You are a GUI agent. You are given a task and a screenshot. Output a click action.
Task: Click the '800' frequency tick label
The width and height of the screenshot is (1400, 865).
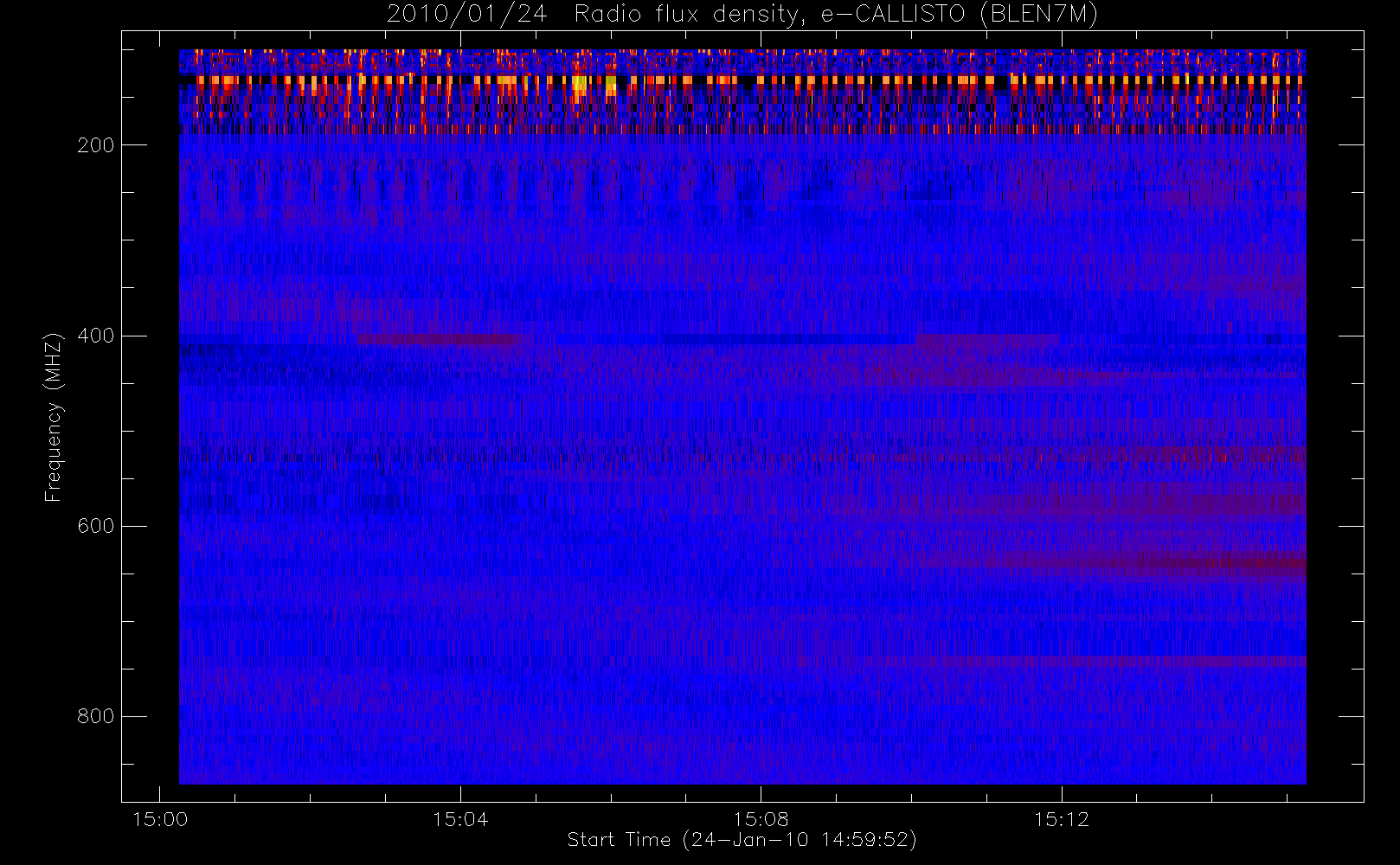(95, 716)
